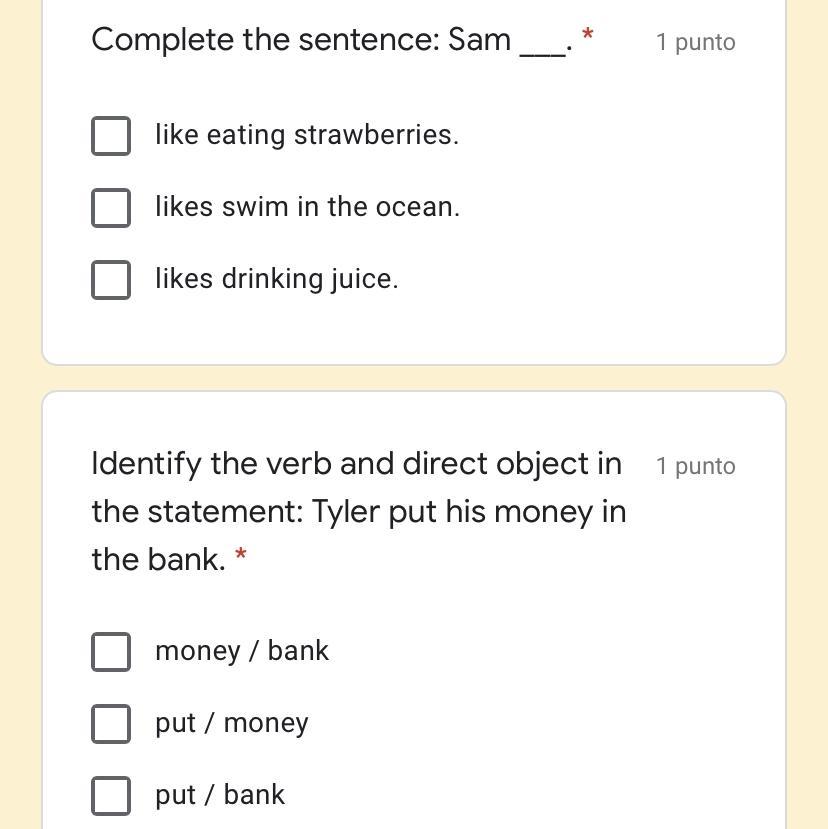Click the 'money / bank' answer label

[x=242, y=651]
